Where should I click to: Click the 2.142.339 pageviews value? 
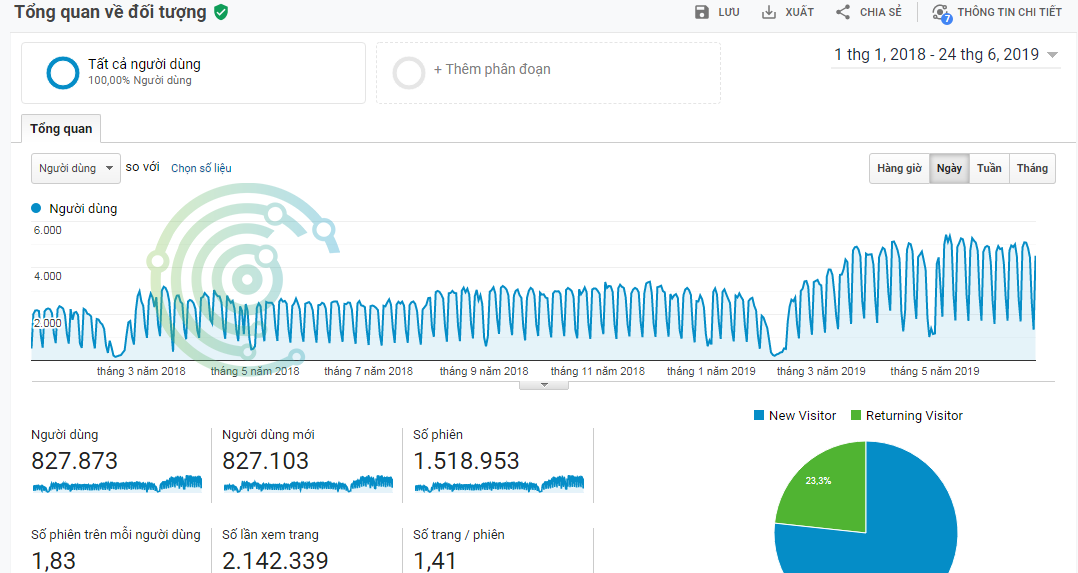pos(275,561)
